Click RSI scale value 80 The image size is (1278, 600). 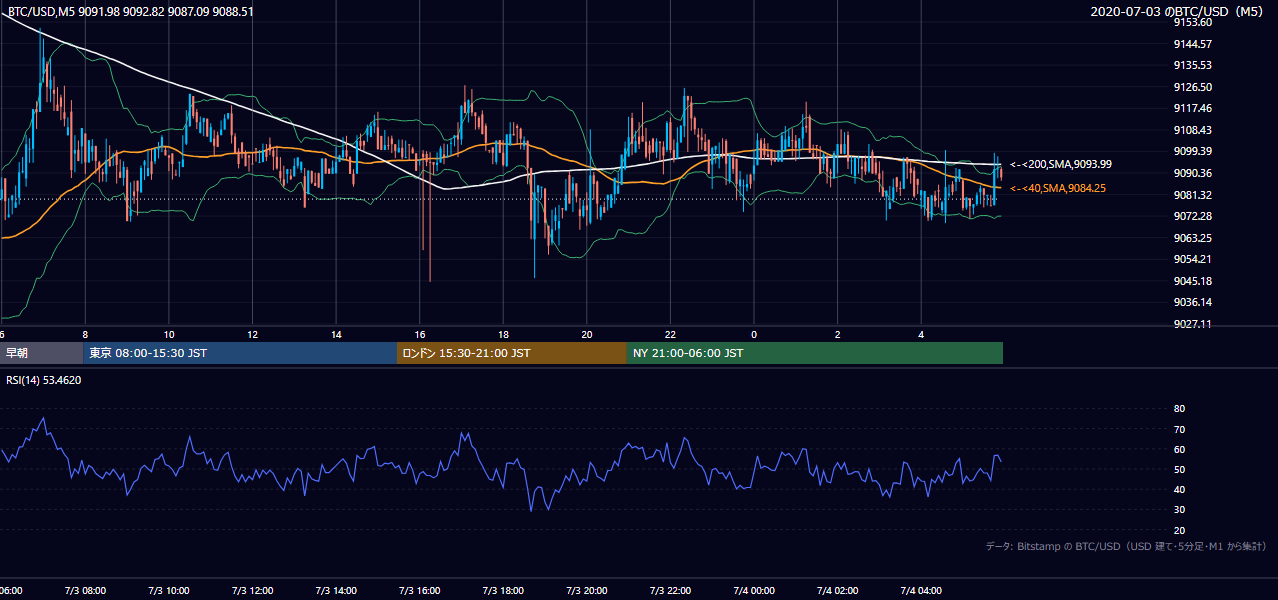(x=1179, y=409)
